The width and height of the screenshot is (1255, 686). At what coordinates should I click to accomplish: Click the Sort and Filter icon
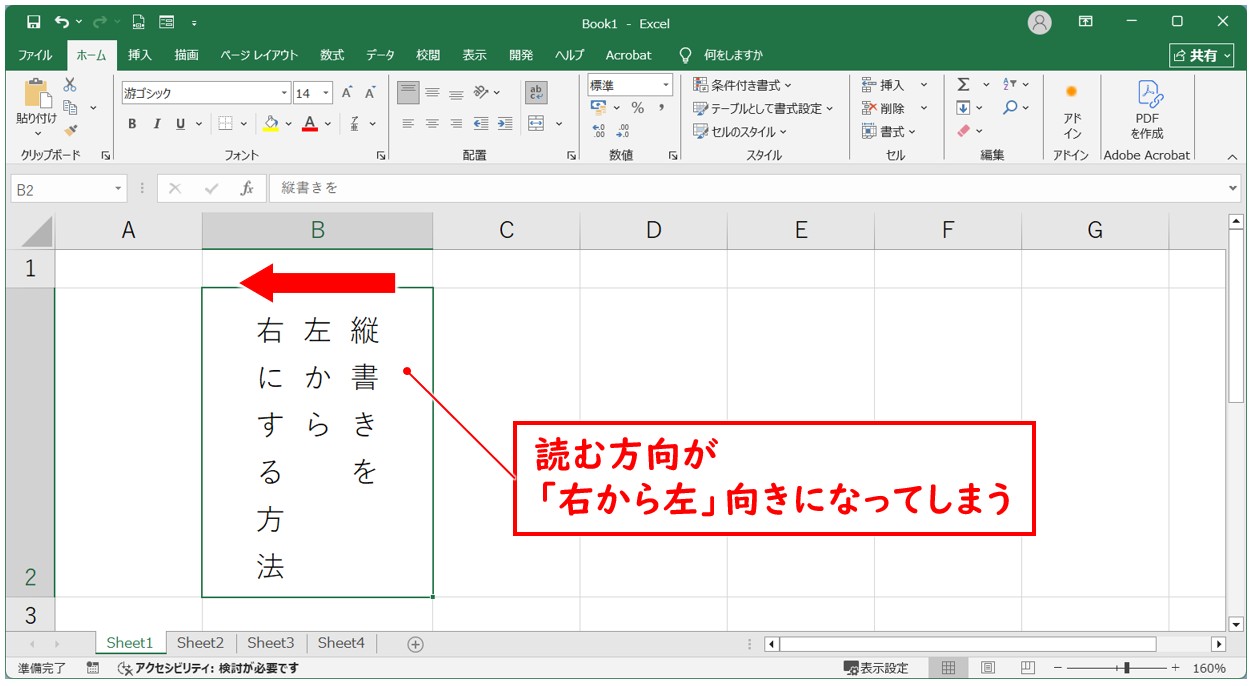[1010, 85]
